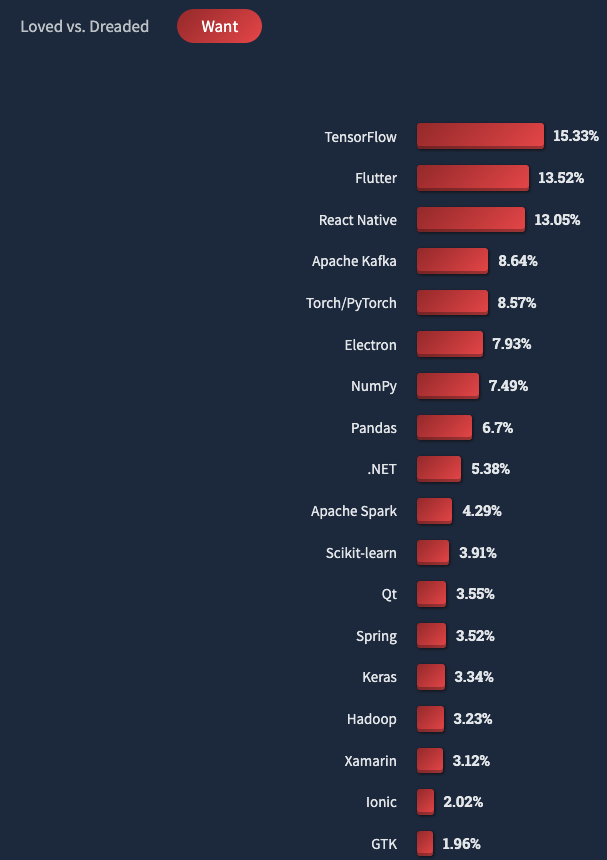Select the .NET bar
607x860 pixels.
point(439,469)
